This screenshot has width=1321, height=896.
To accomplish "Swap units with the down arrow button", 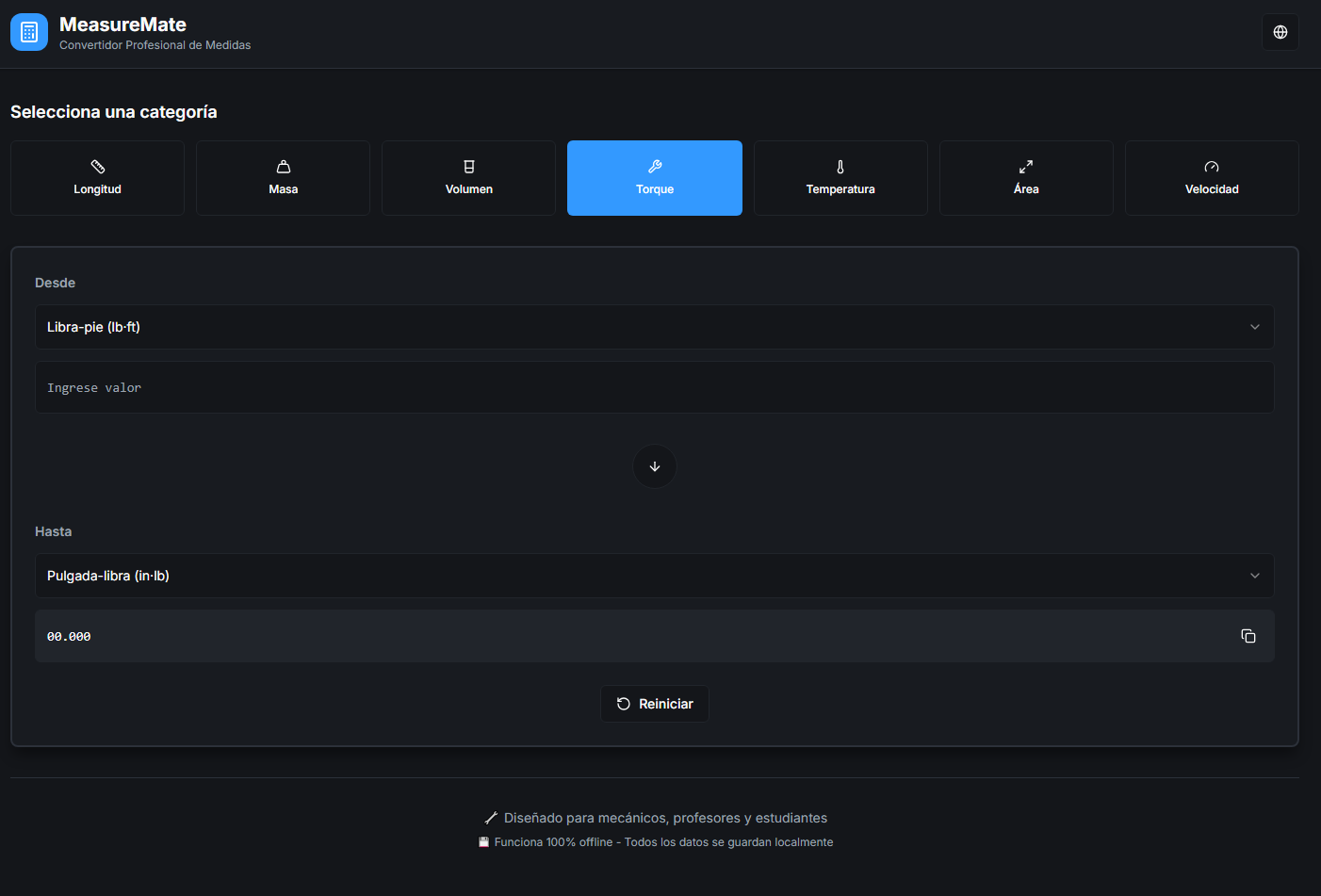I will [x=655, y=466].
